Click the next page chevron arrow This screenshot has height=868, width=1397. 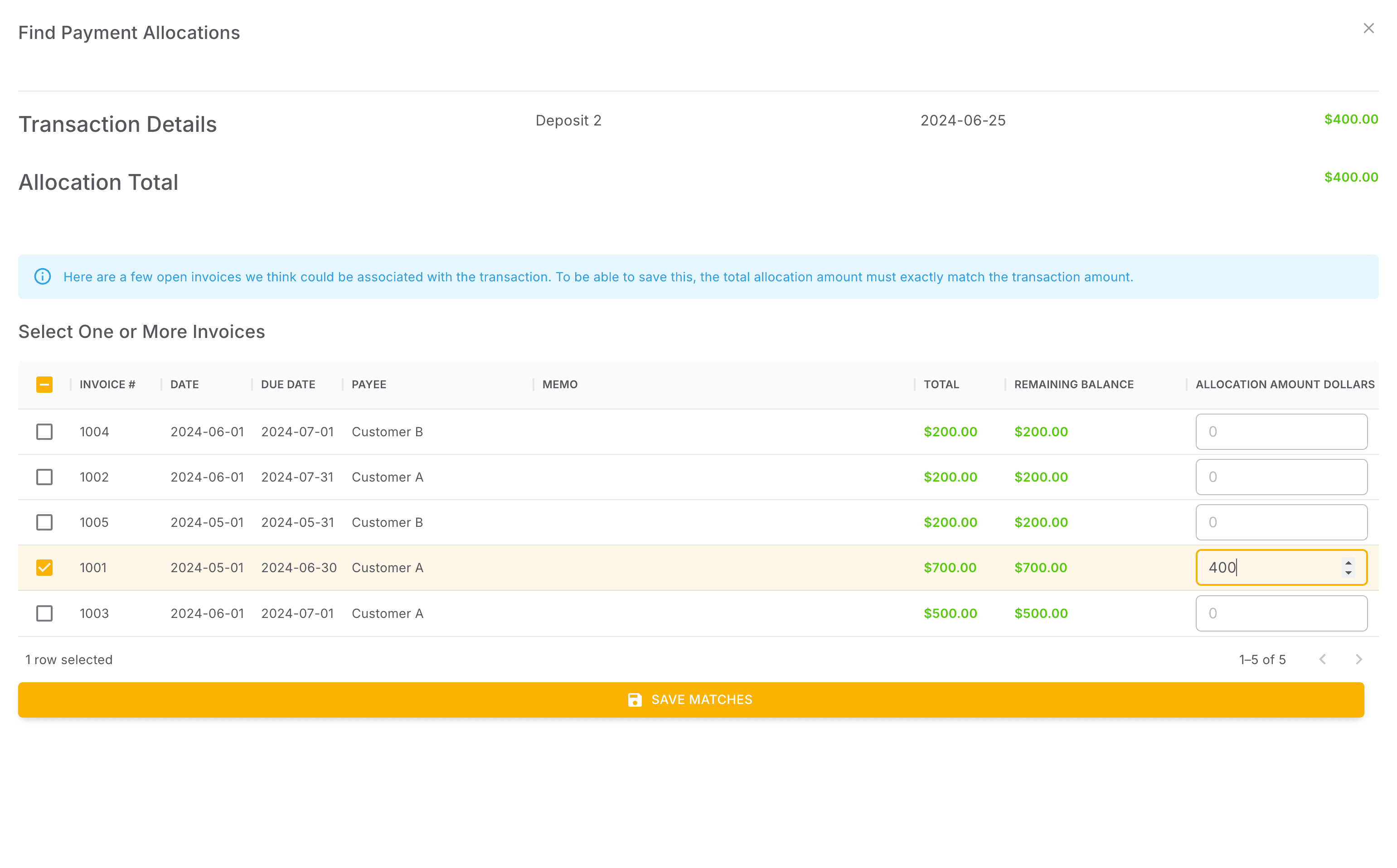pos(1358,659)
